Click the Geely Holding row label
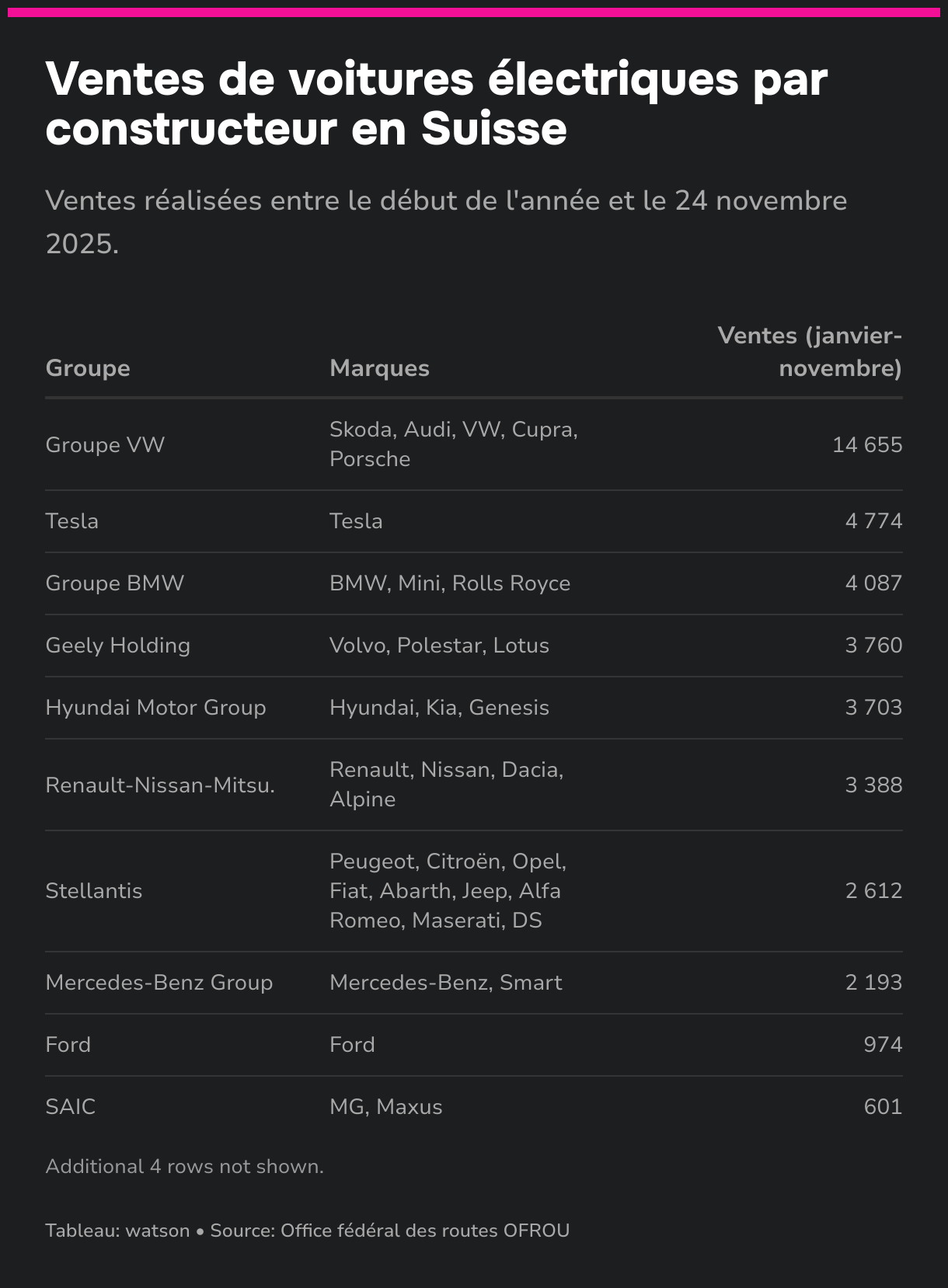948x1288 pixels. tap(117, 646)
